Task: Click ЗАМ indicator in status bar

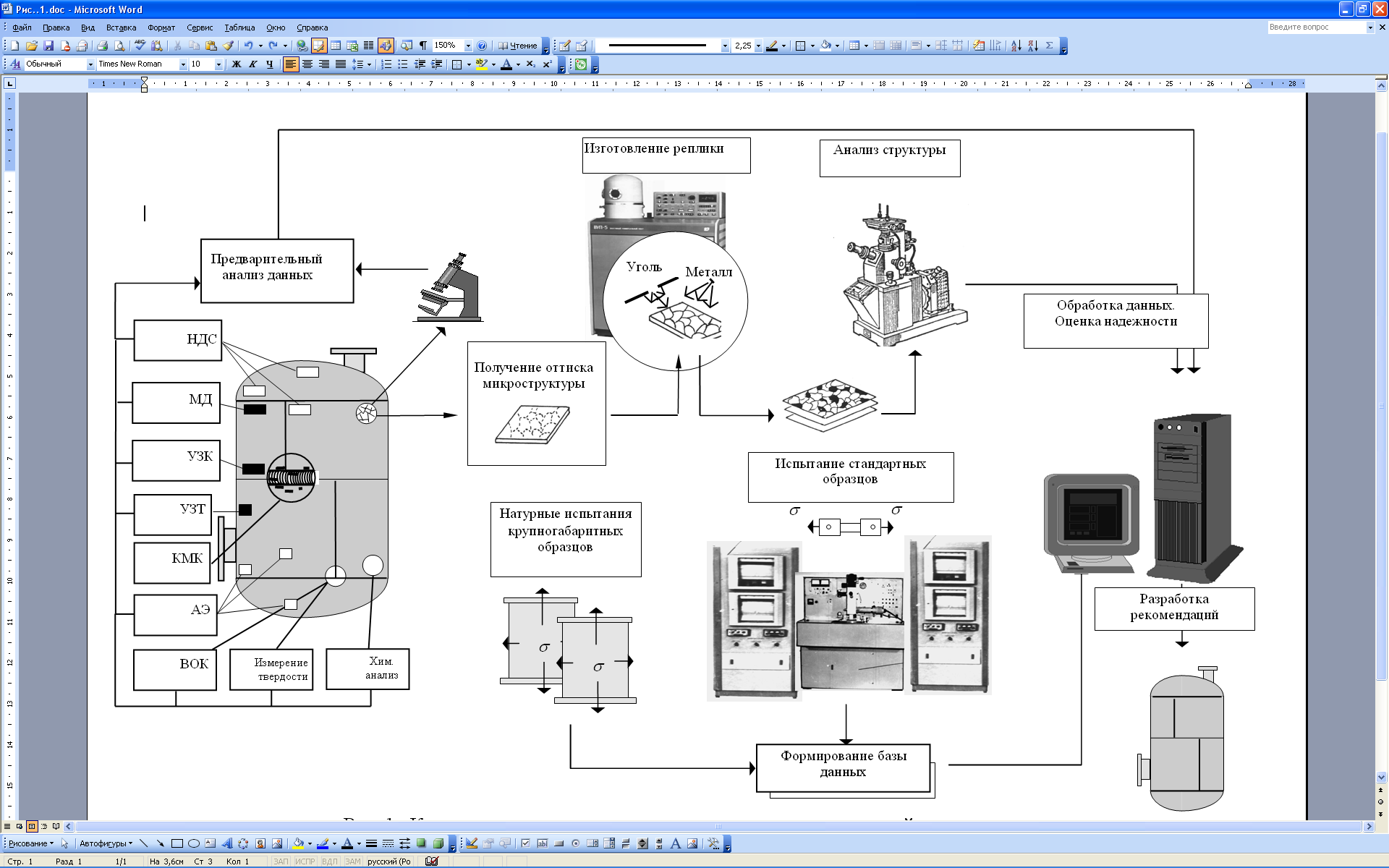Action: point(352,861)
